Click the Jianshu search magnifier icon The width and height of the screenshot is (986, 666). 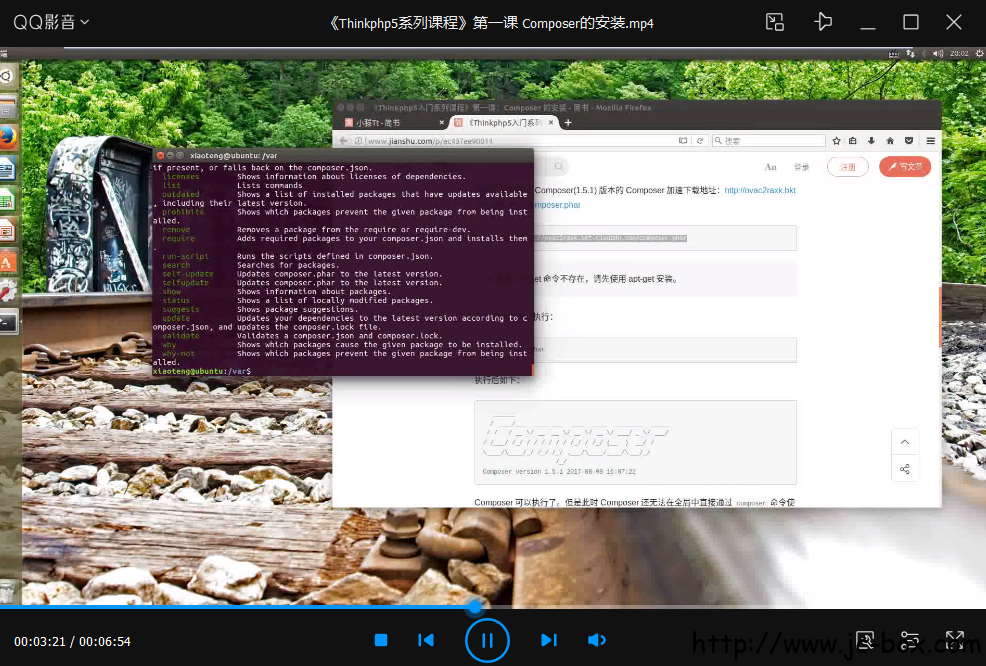point(558,167)
